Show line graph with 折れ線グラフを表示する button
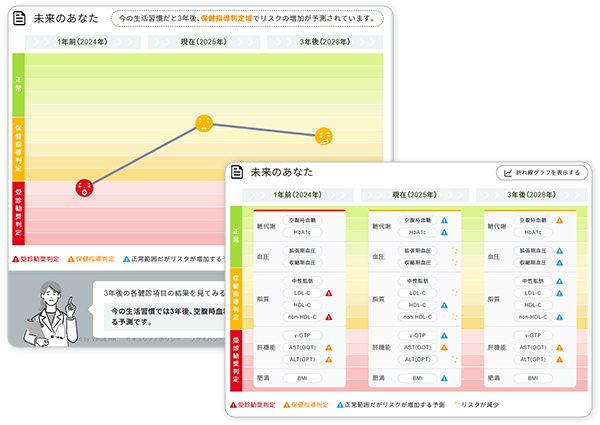600x425 pixels. tap(539, 172)
